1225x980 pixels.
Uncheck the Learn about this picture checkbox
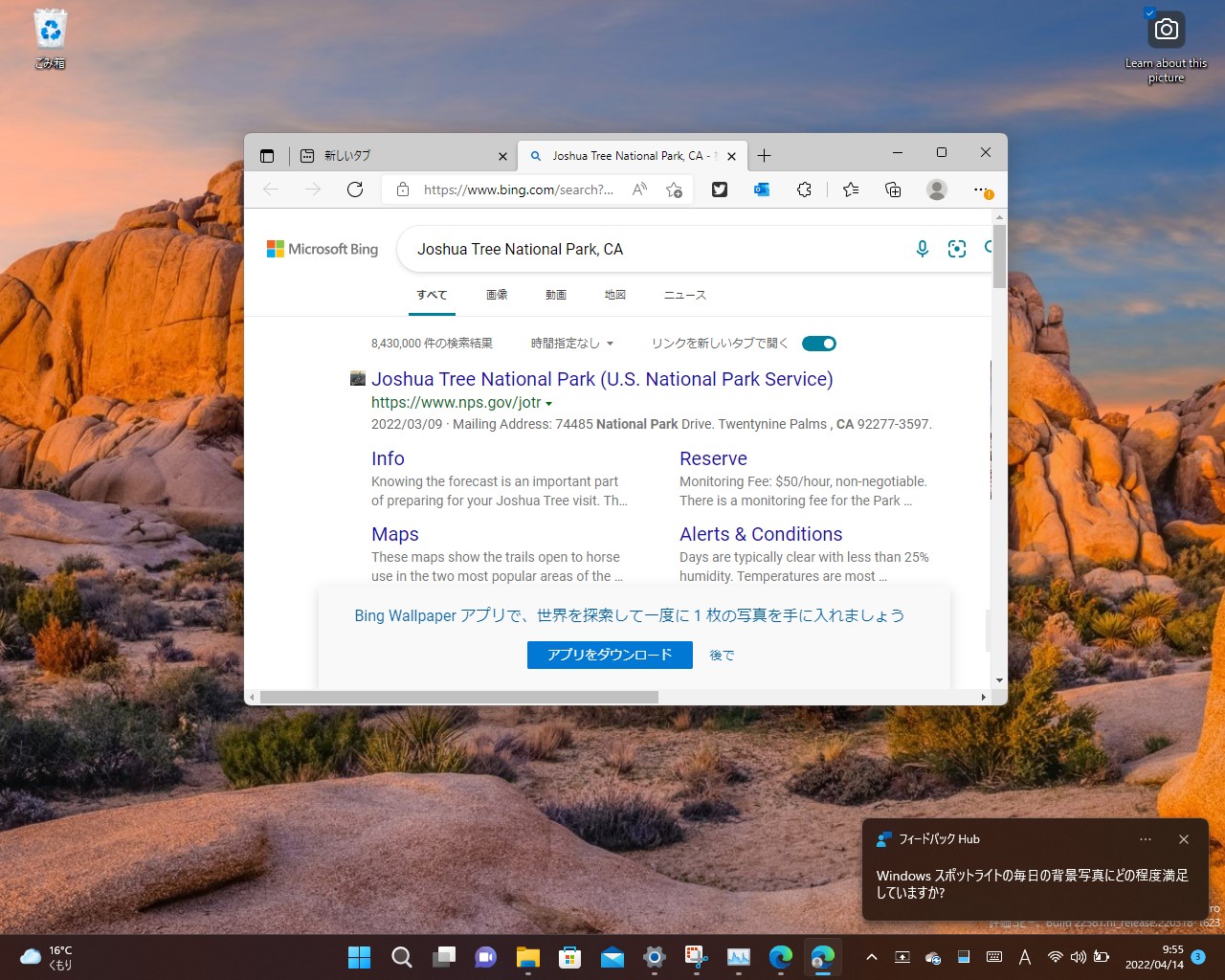pyautogui.click(x=1149, y=13)
